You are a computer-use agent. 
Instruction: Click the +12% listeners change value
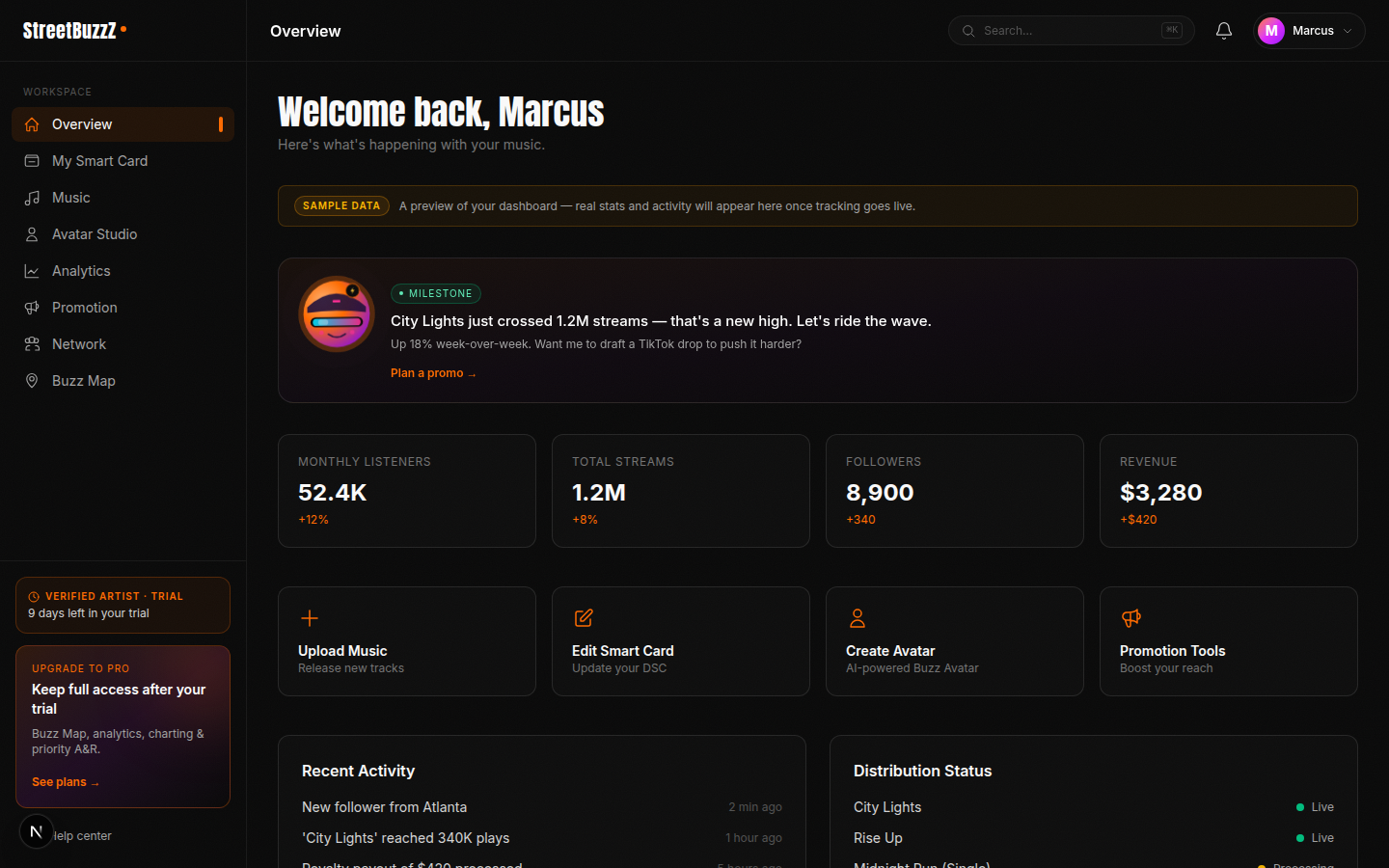point(313,520)
